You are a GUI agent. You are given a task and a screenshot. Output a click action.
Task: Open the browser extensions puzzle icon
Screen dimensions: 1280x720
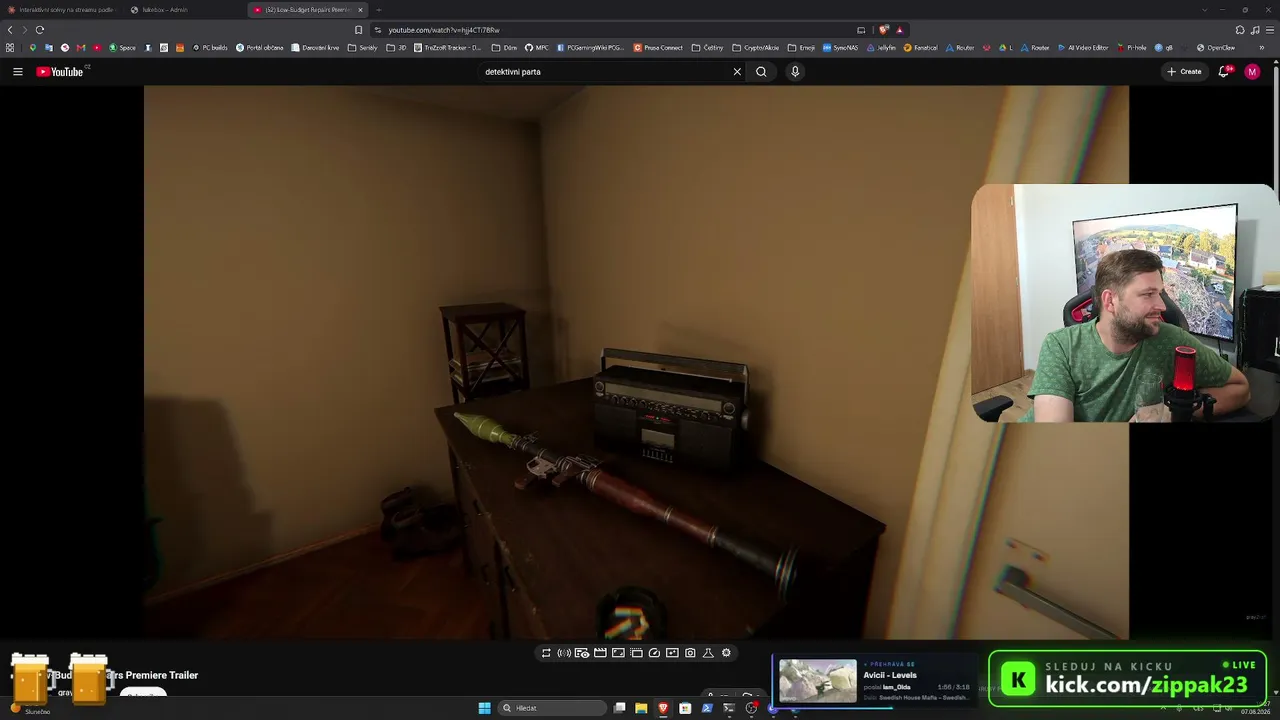coord(1240,30)
